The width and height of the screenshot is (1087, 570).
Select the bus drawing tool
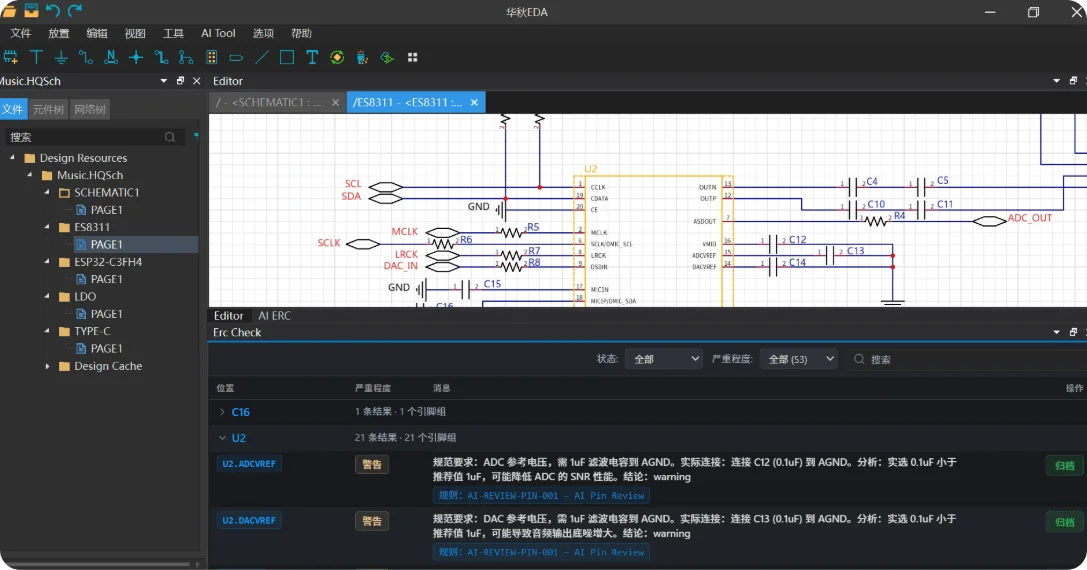coord(162,58)
